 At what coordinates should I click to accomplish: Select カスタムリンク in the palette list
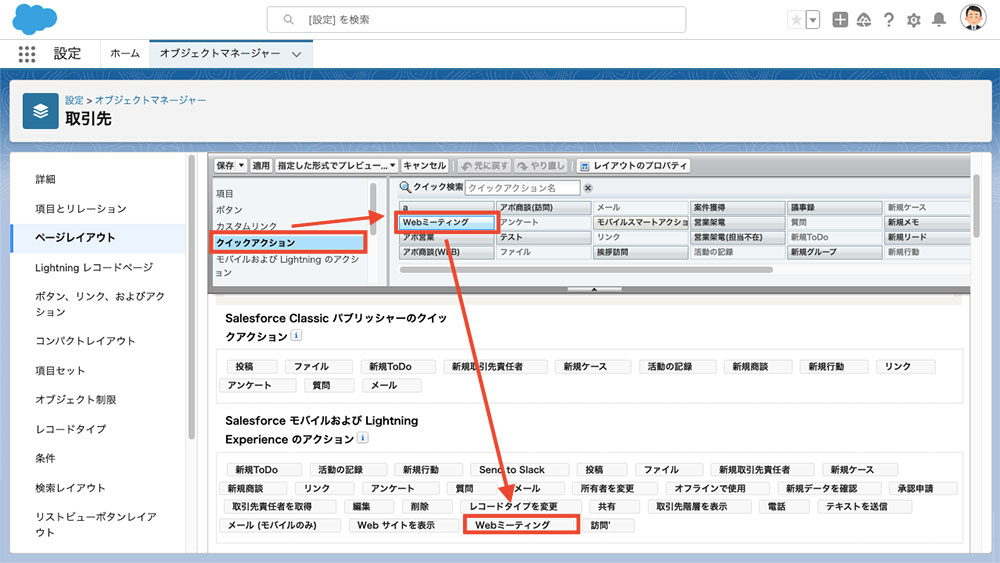coord(246,226)
